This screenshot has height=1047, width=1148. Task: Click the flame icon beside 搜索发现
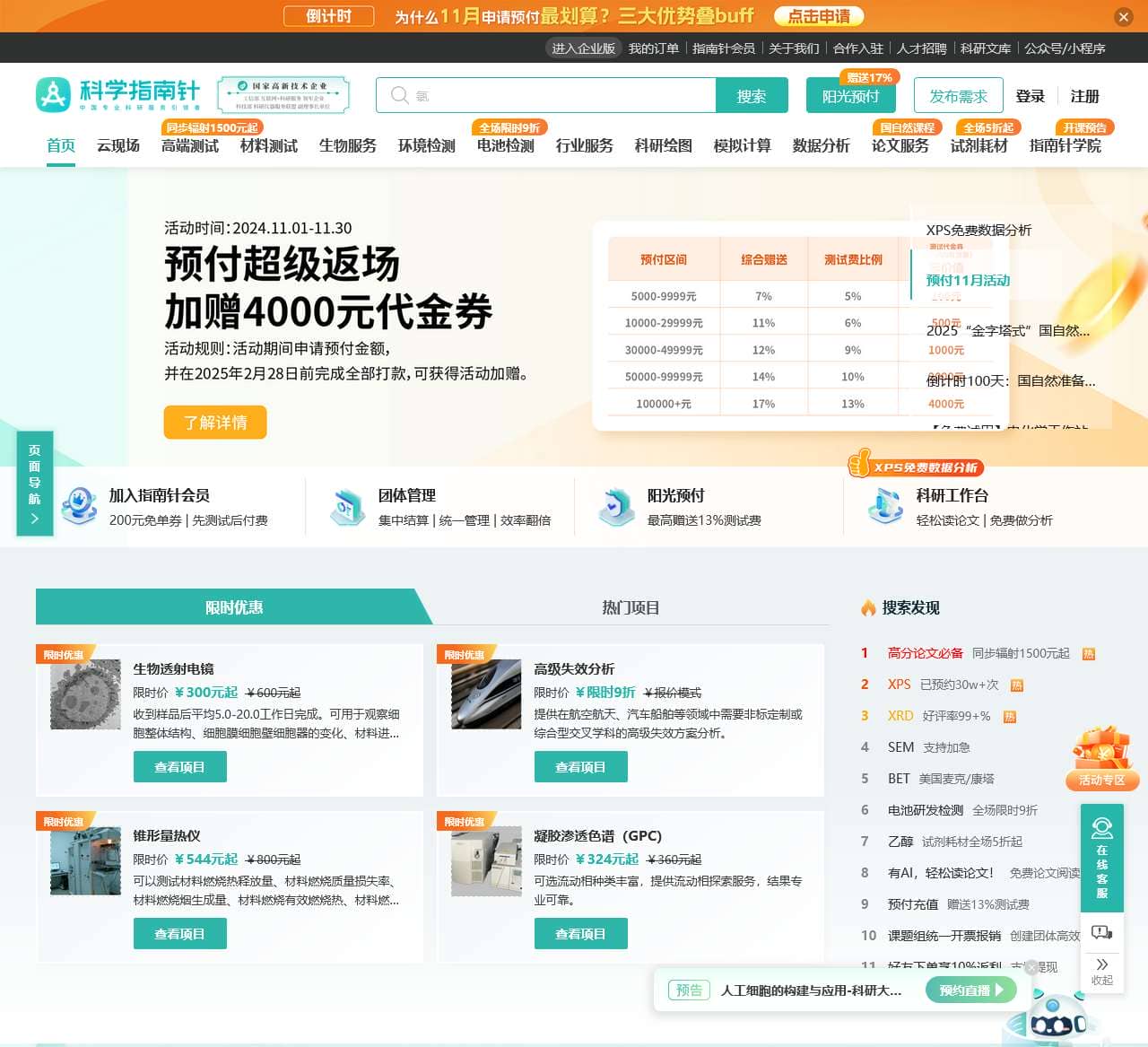click(x=866, y=607)
